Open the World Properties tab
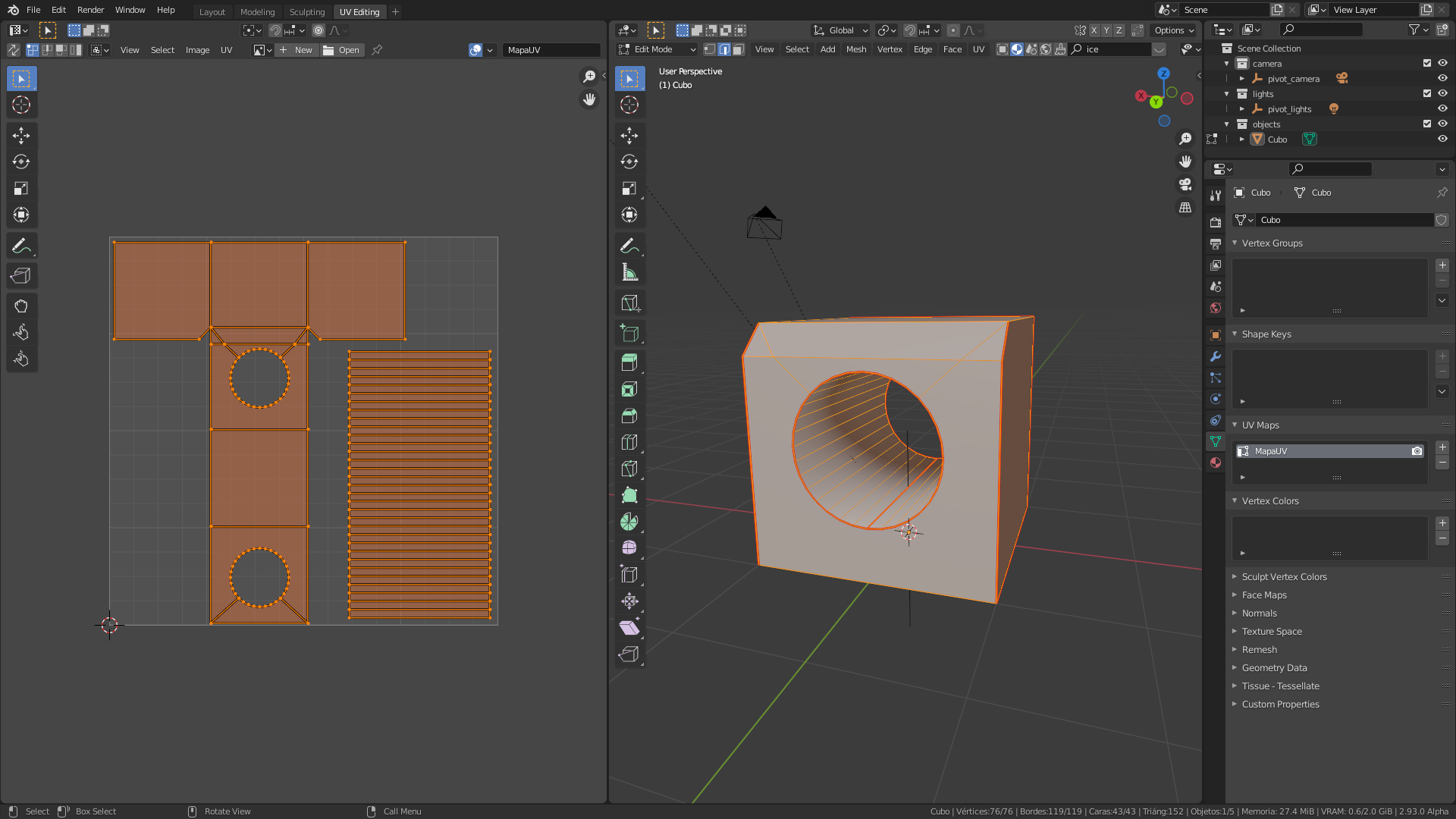1456x819 pixels. [1216, 308]
